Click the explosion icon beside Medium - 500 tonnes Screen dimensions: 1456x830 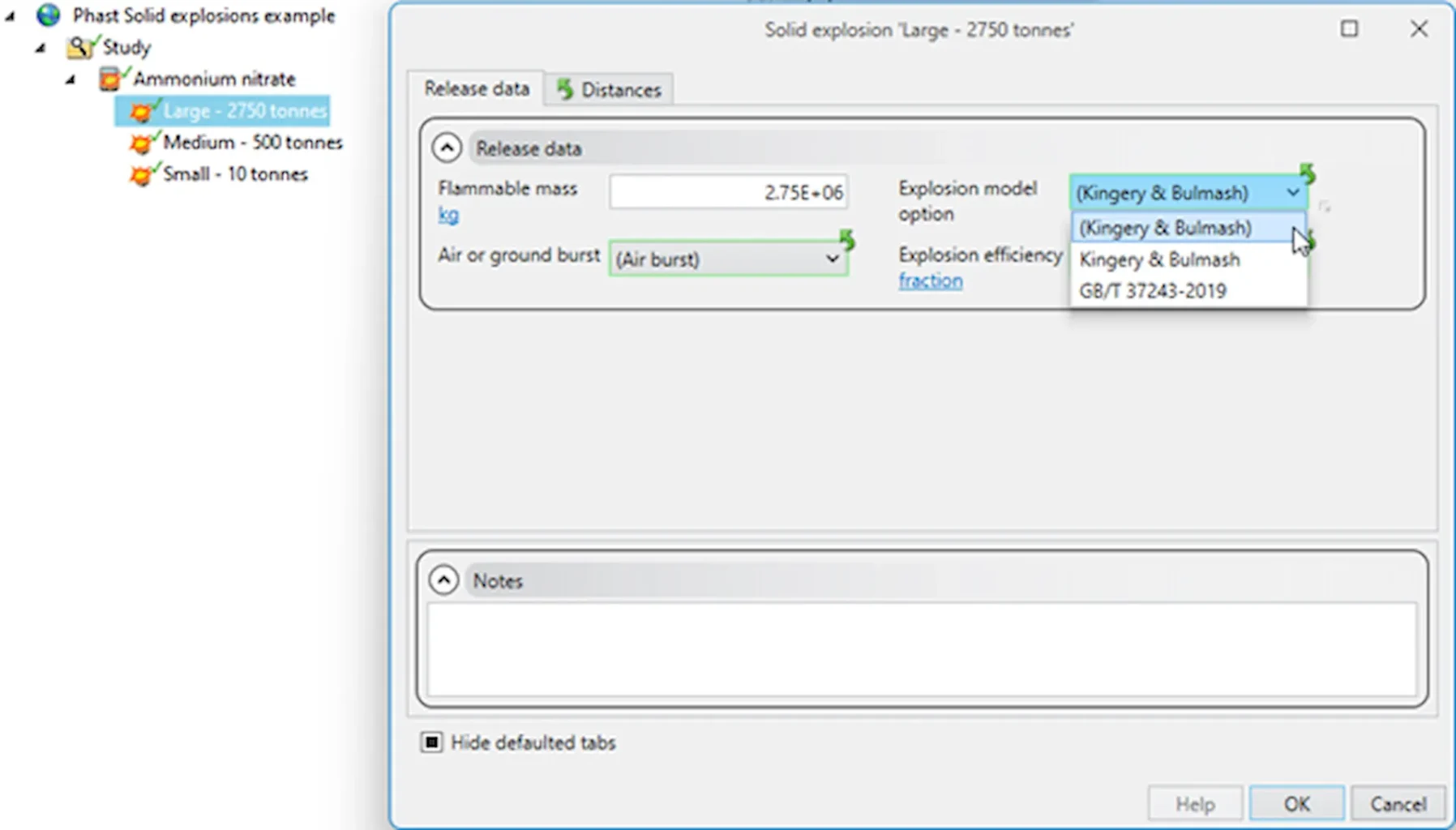[x=141, y=143]
